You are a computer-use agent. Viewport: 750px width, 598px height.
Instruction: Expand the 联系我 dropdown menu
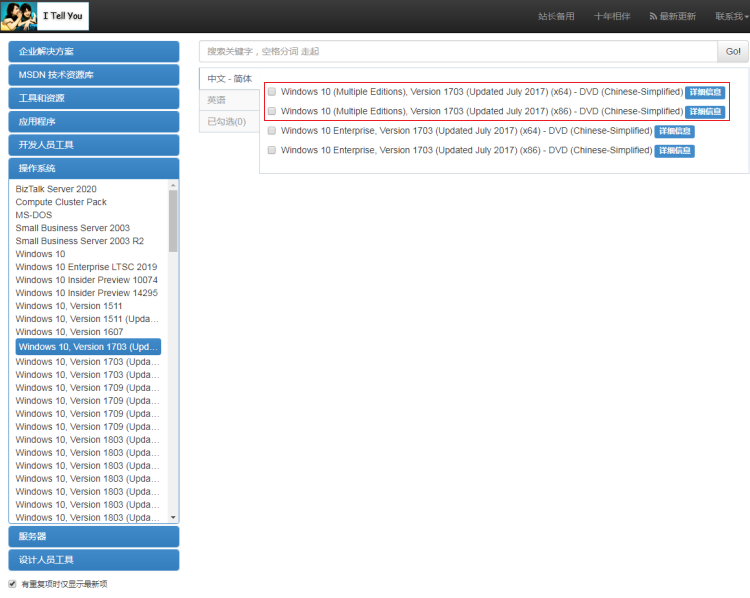732,16
